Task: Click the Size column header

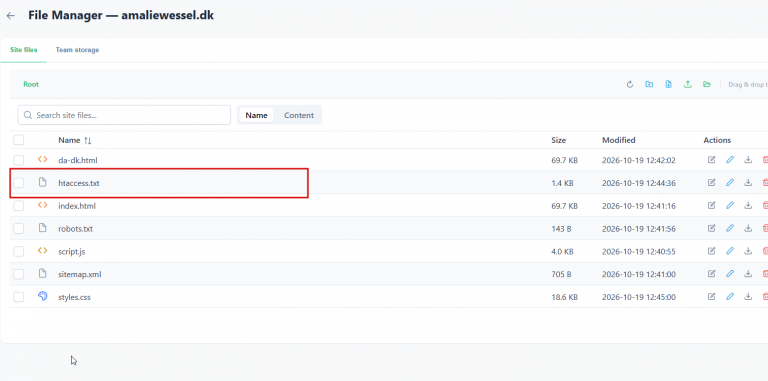Action: (x=558, y=140)
